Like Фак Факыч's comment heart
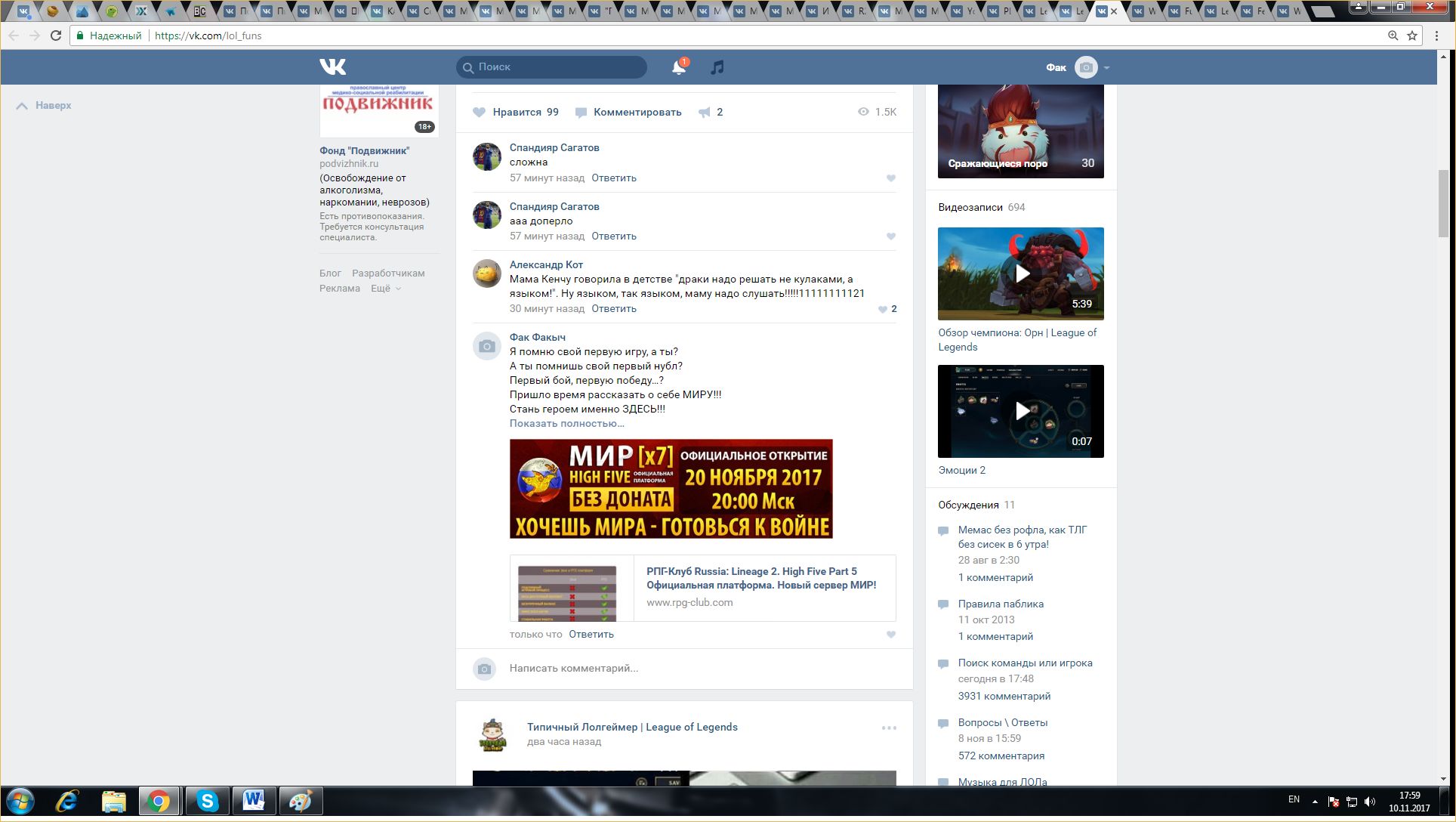Image resolution: width=1456 pixels, height=822 pixels. pyautogui.click(x=891, y=635)
